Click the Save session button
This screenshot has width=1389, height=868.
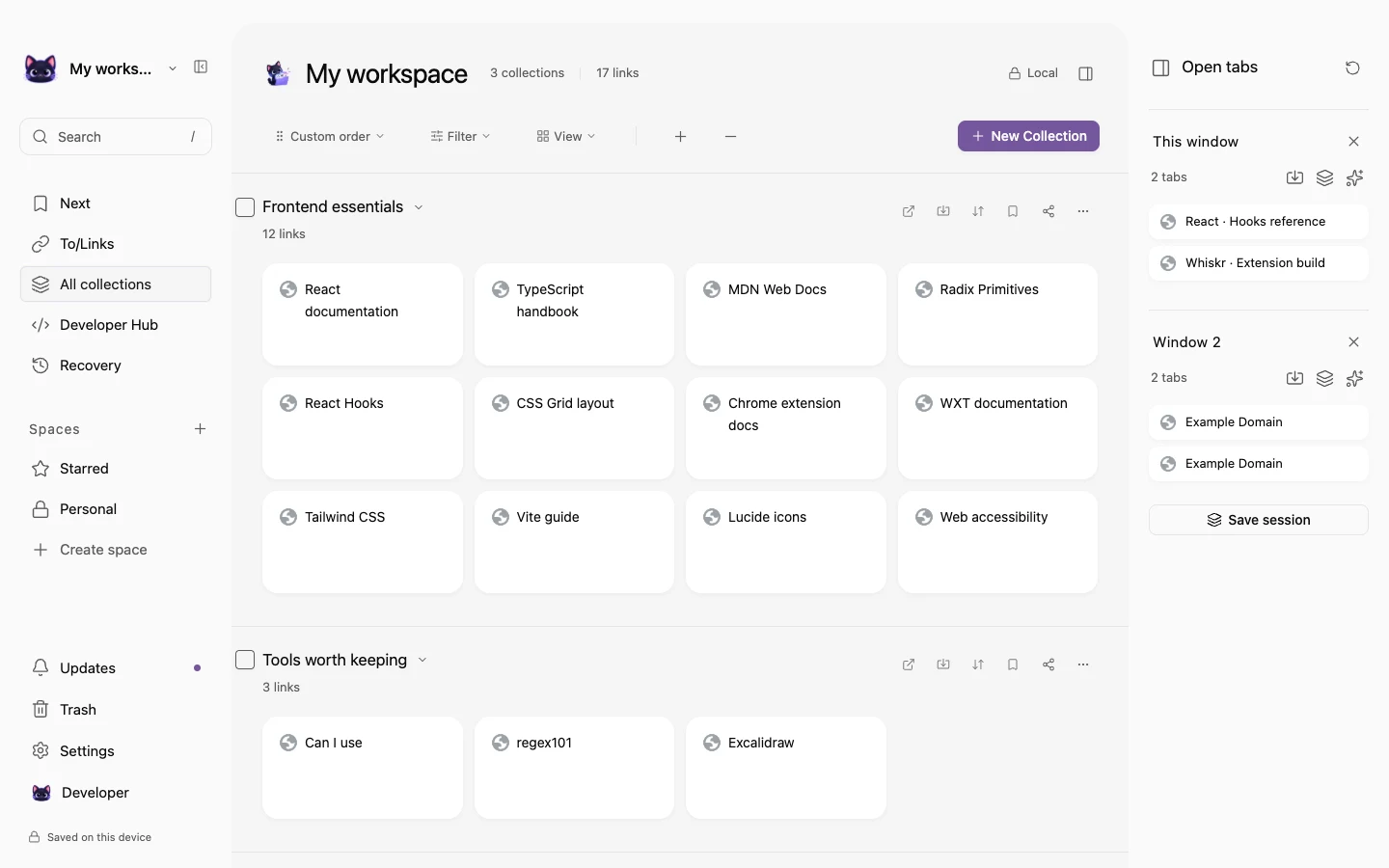click(x=1259, y=520)
